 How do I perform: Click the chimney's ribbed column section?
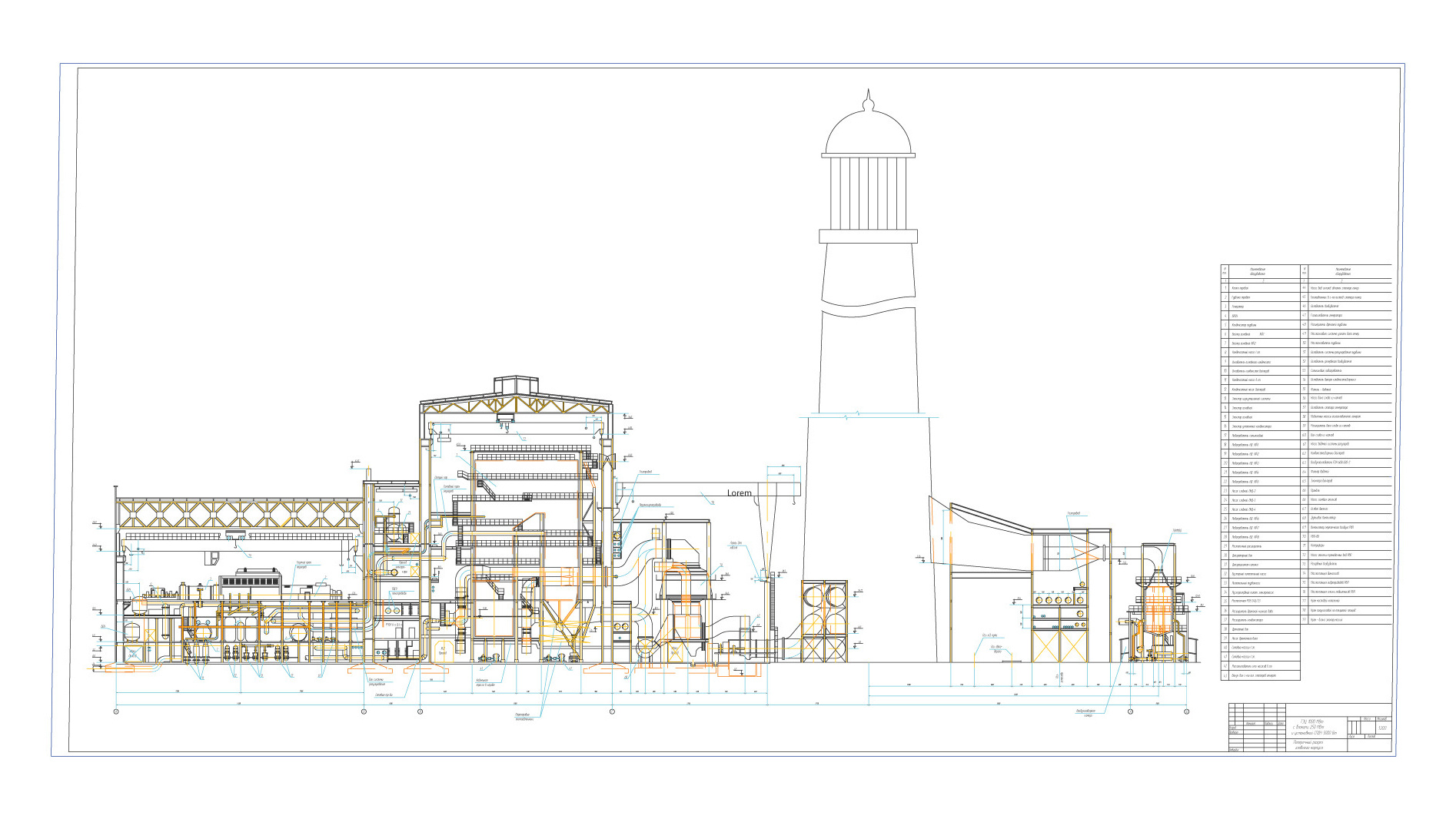(x=868, y=192)
